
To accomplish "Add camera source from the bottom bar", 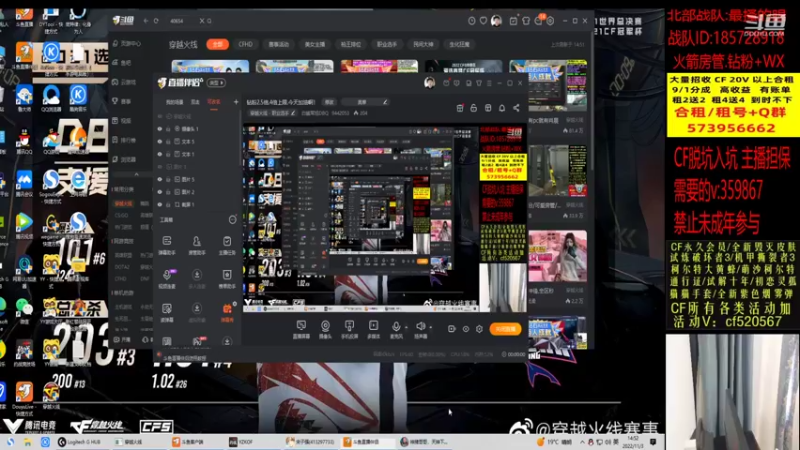I will tap(325, 329).
